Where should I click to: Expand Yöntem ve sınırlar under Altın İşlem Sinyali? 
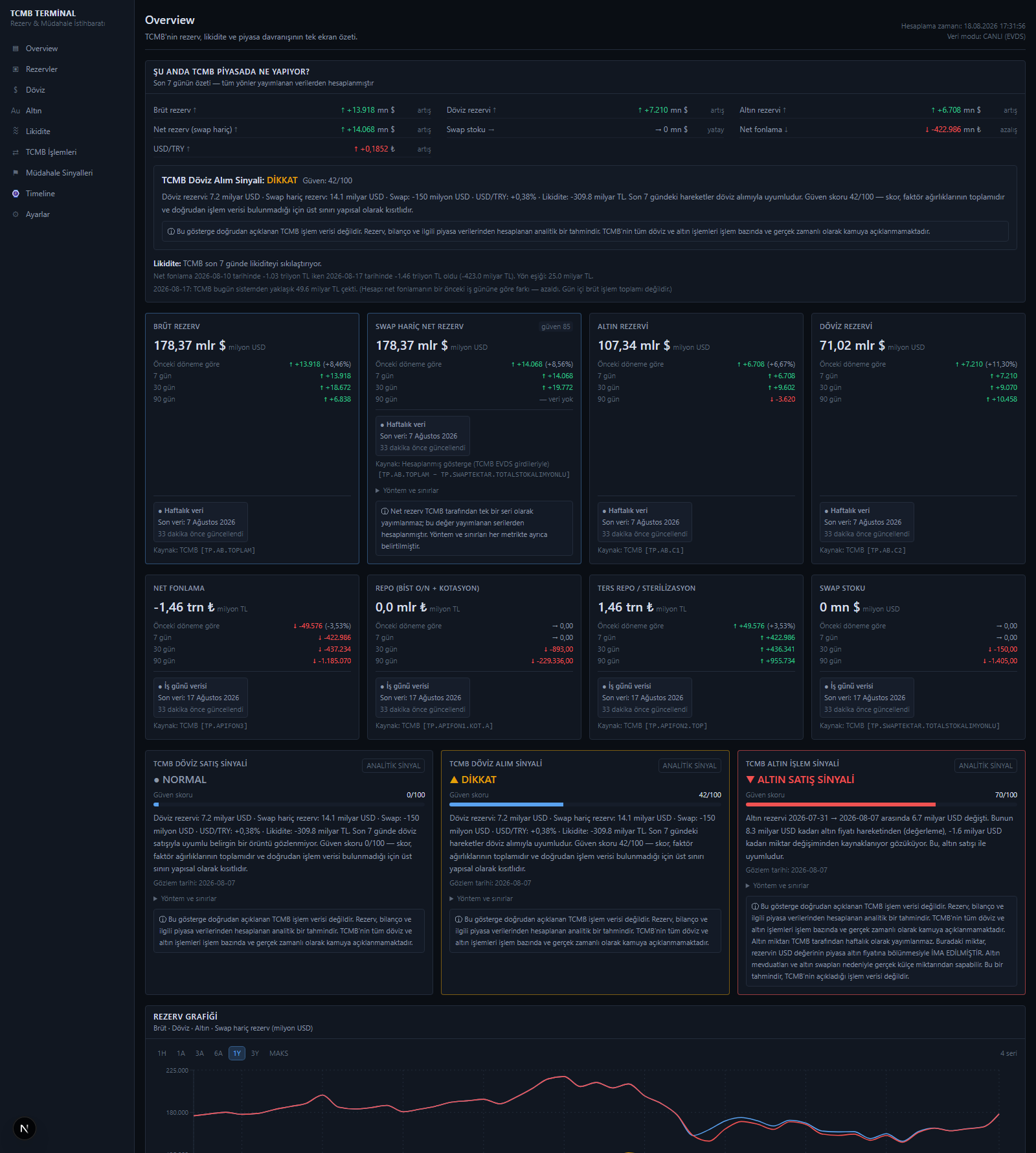[x=777, y=885]
